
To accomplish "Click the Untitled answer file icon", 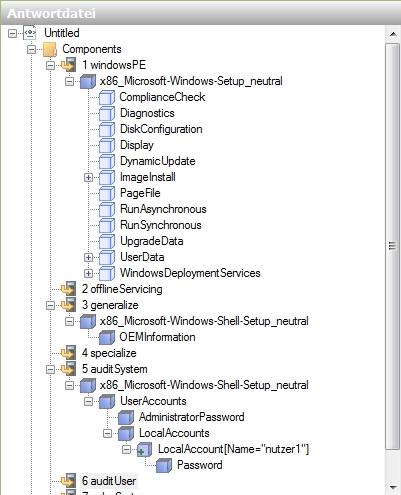I will [x=30, y=33].
